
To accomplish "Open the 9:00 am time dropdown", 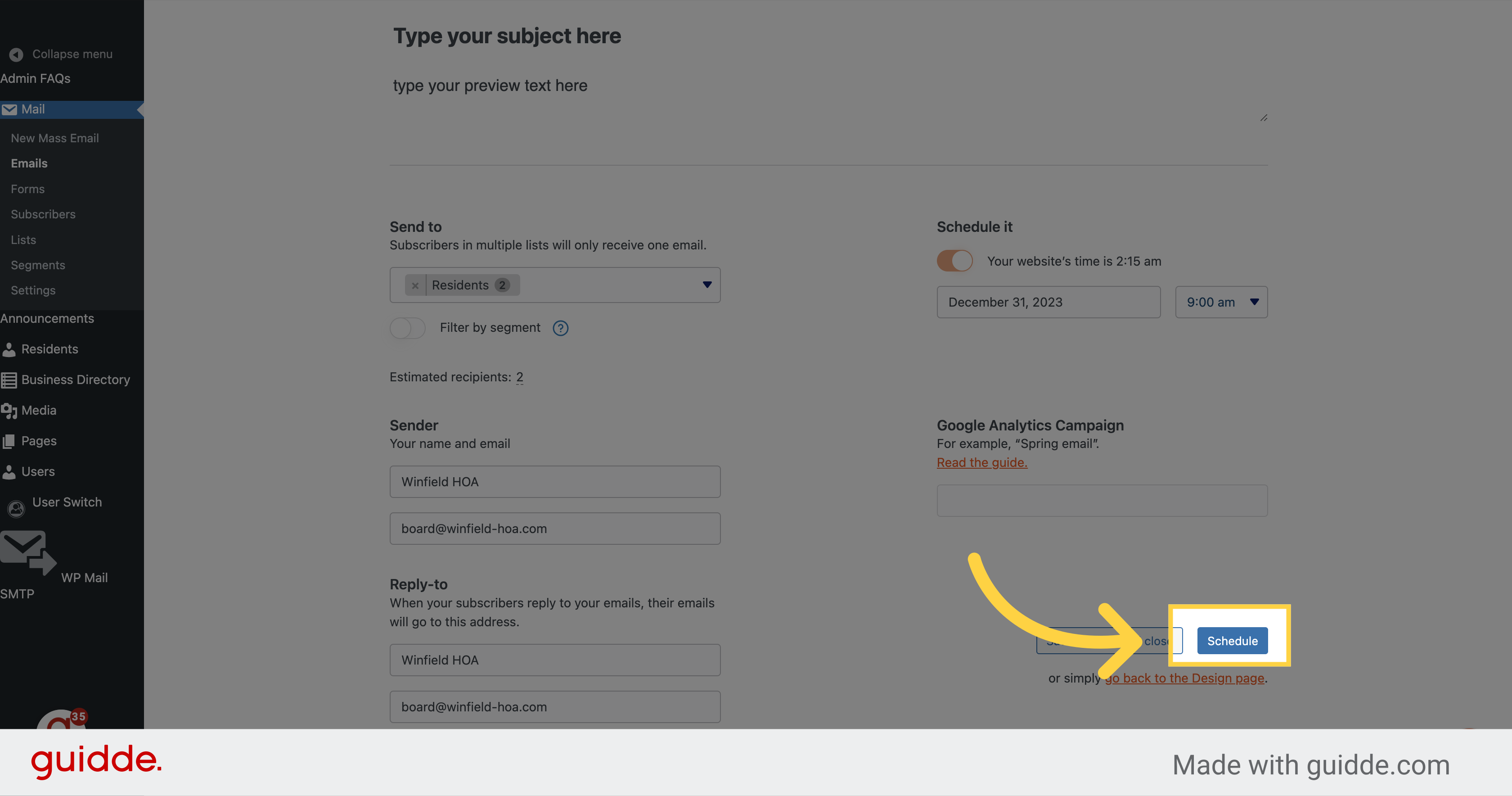I will 1221,302.
